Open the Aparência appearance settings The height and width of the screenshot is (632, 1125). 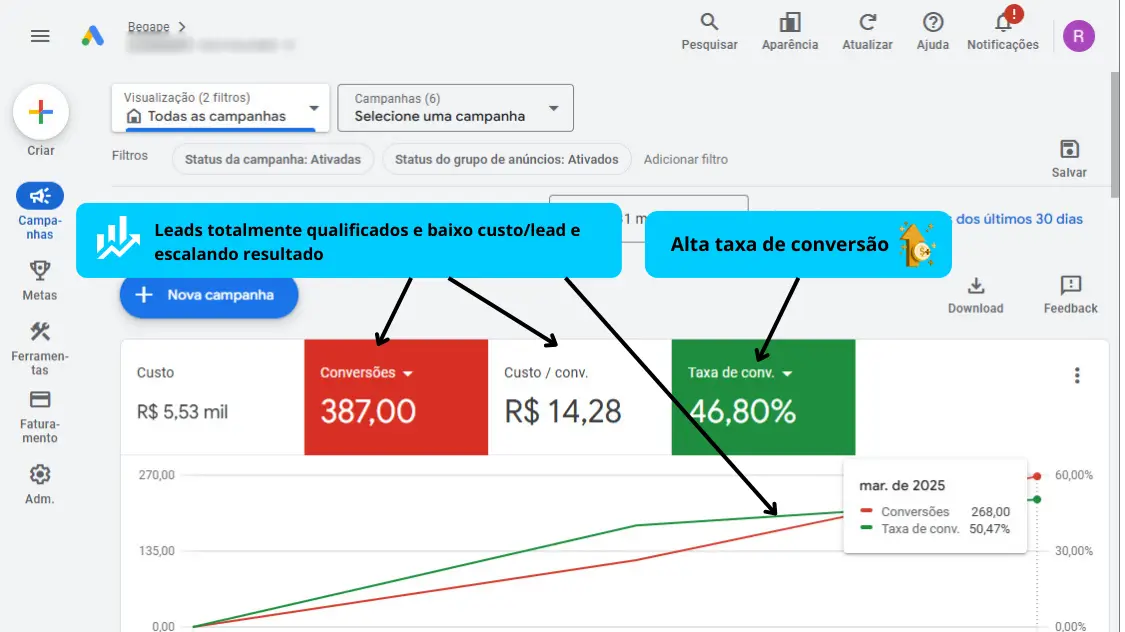pyautogui.click(x=789, y=31)
